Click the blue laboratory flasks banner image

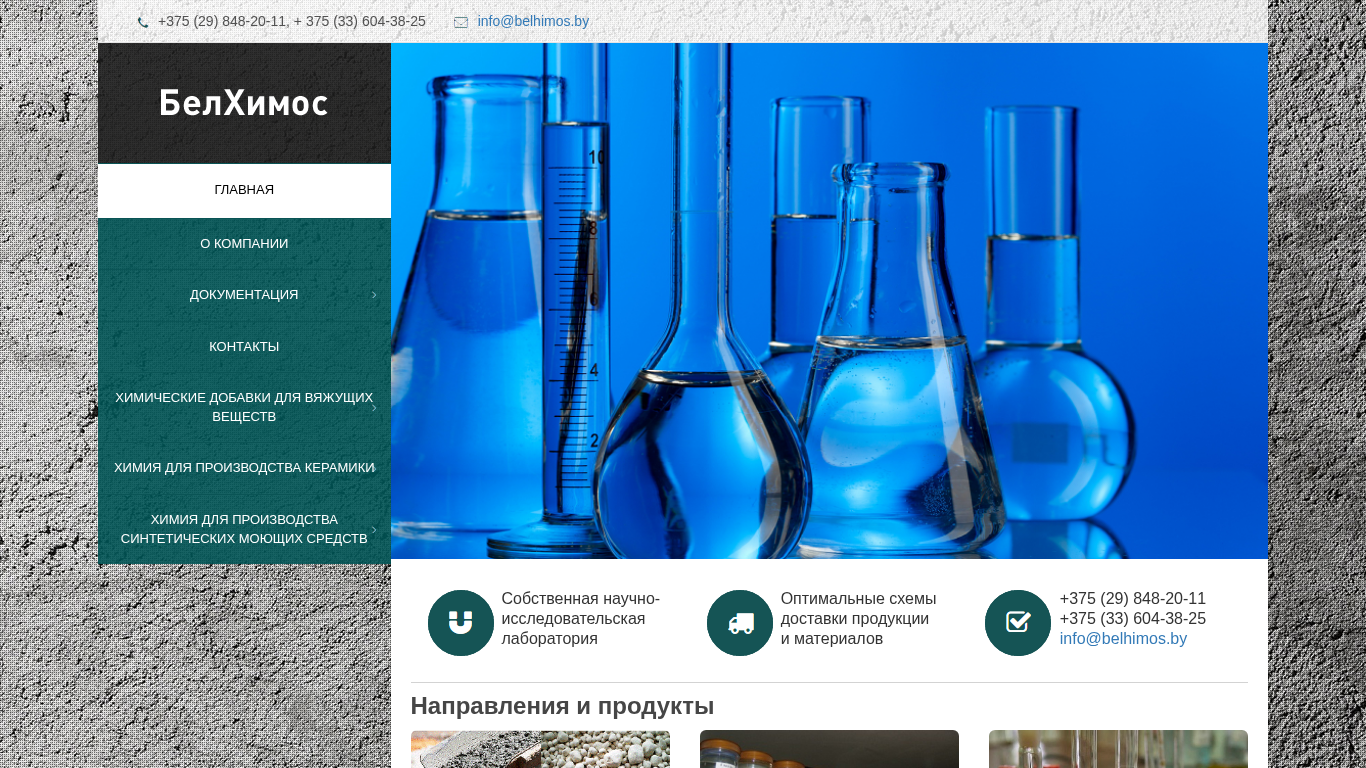pos(829,300)
